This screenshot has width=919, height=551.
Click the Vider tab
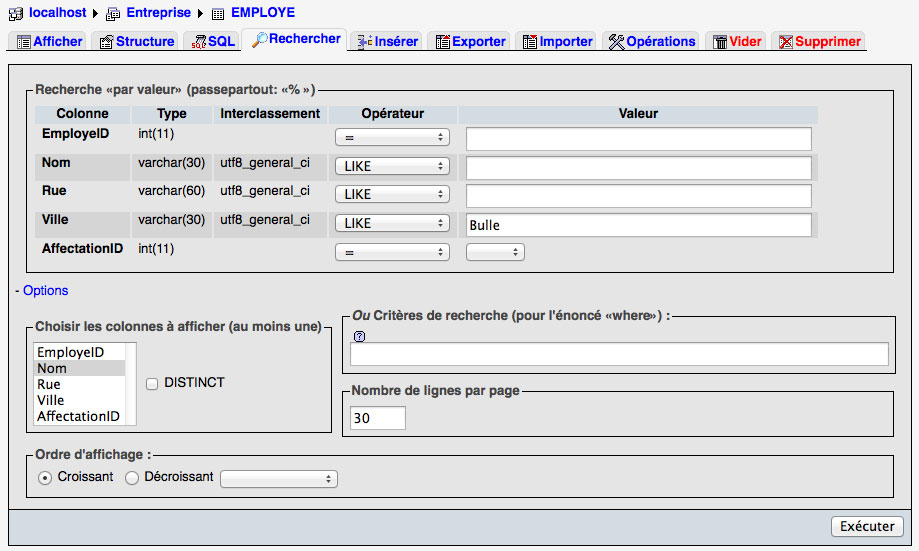coord(736,41)
